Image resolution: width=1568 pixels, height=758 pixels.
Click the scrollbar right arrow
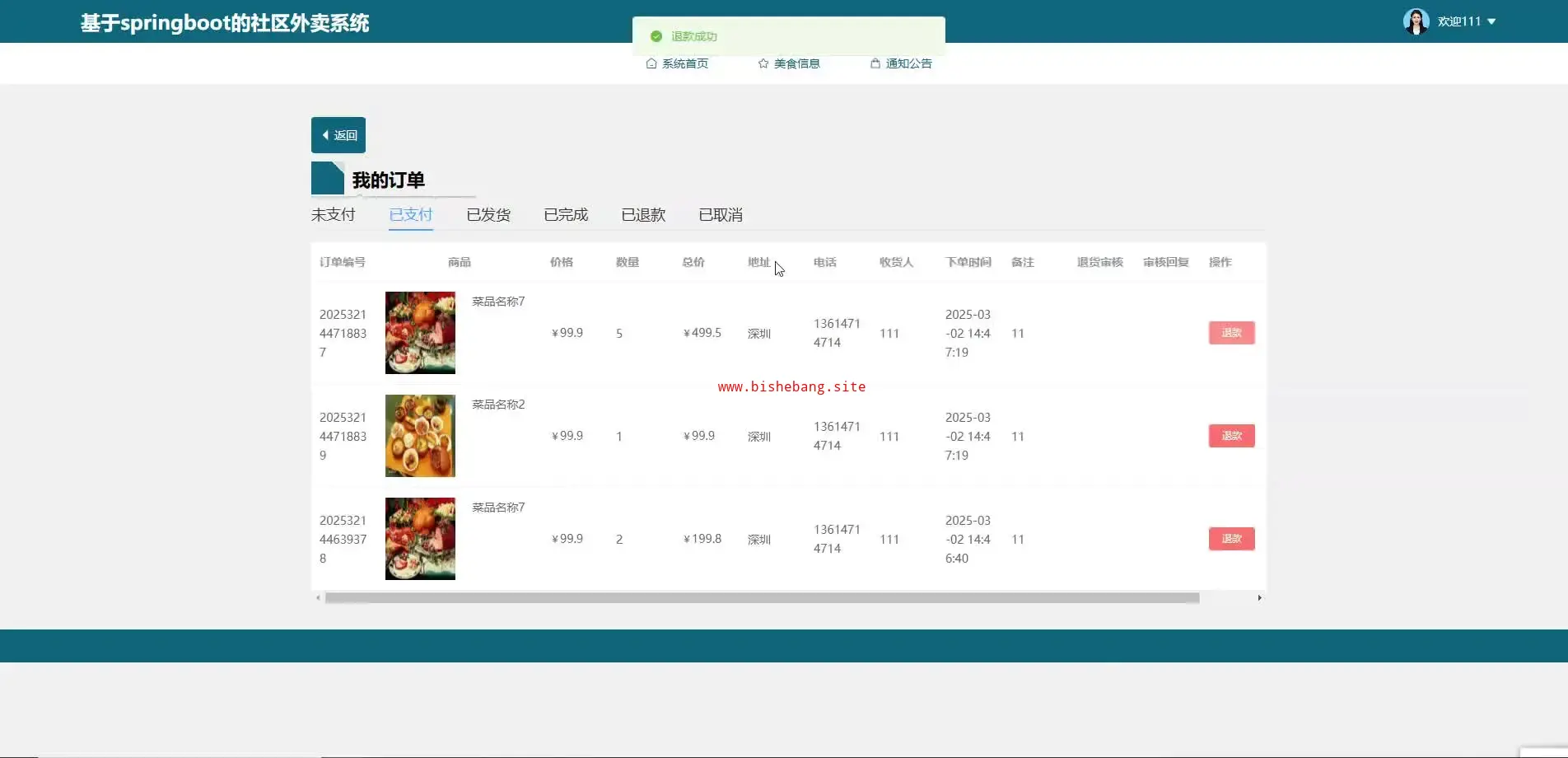1259,598
